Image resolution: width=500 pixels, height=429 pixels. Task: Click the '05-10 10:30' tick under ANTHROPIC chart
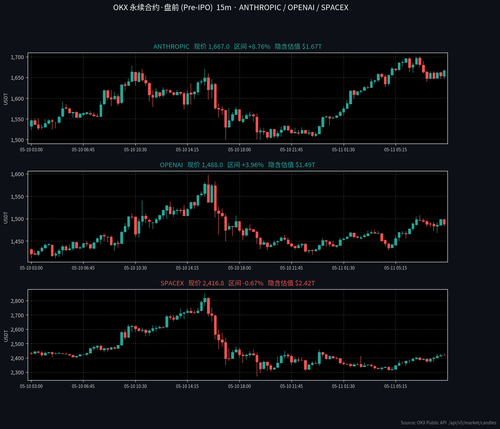(x=135, y=150)
